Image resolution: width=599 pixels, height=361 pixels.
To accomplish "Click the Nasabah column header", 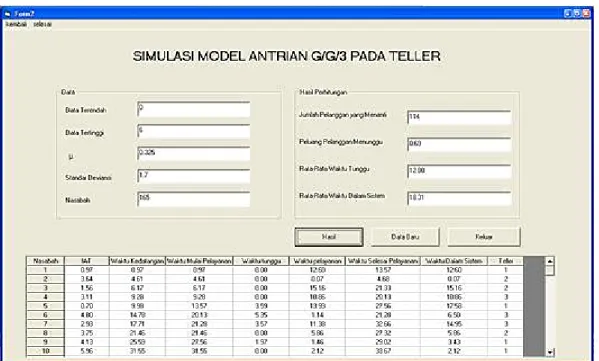I will click(46, 261).
